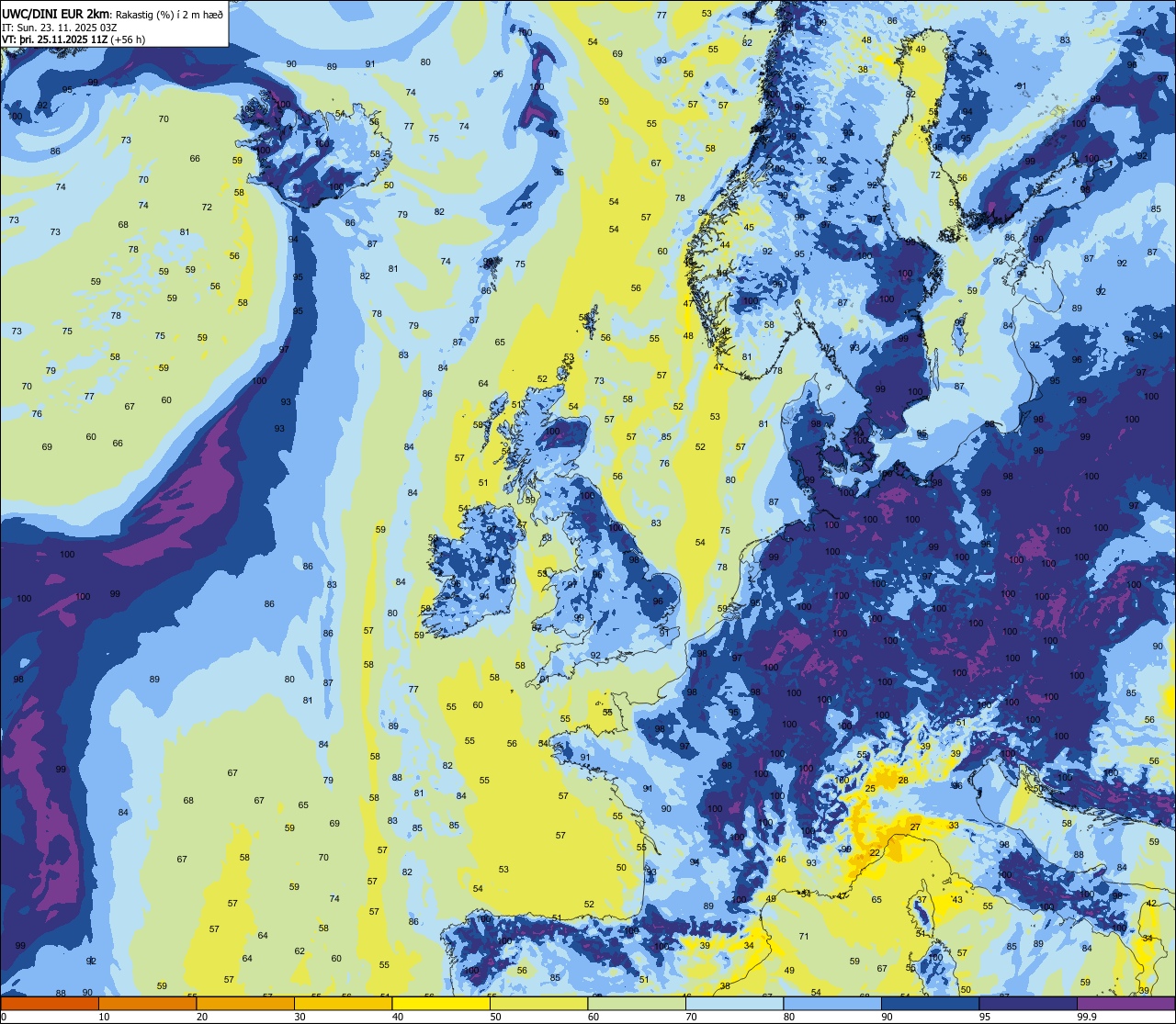Click the legend scale tick label 60
Screen dimensions: 1176x1024
pos(594,1016)
